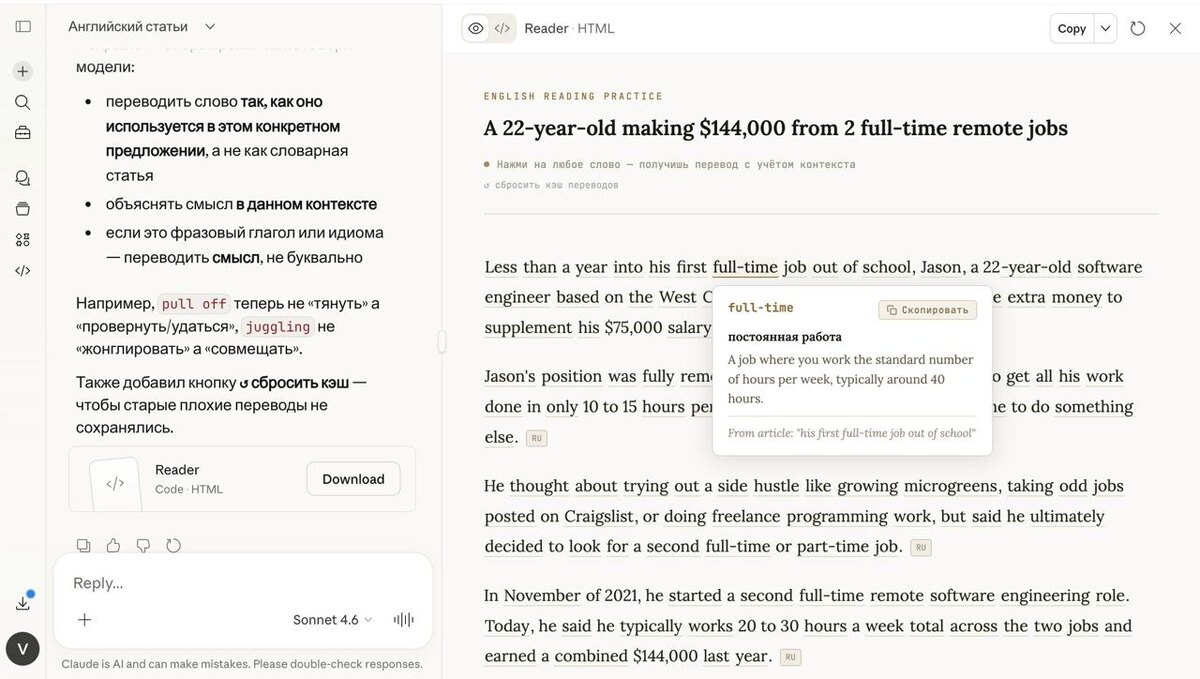Expand the Copy options dropdown arrow
The width and height of the screenshot is (1200, 679).
coord(1105,28)
